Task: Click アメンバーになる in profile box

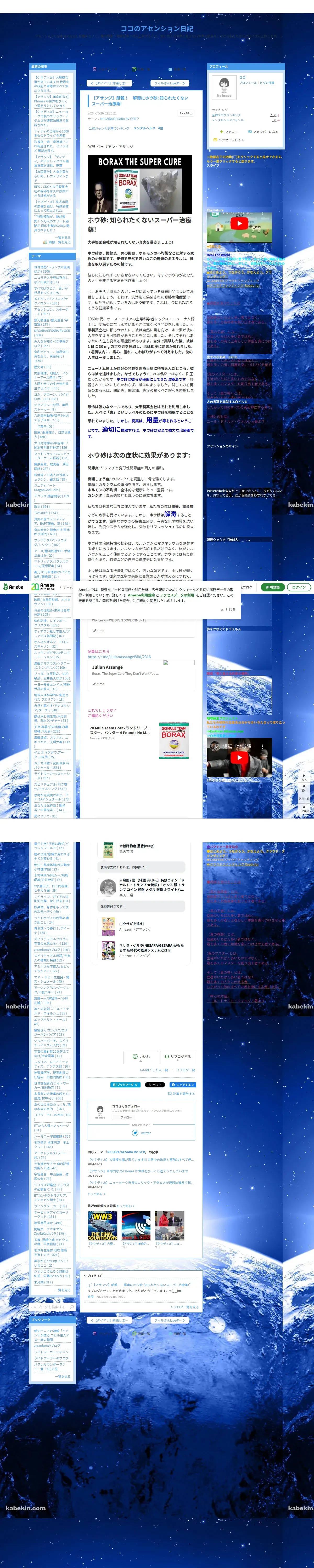Action: pos(263,131)
